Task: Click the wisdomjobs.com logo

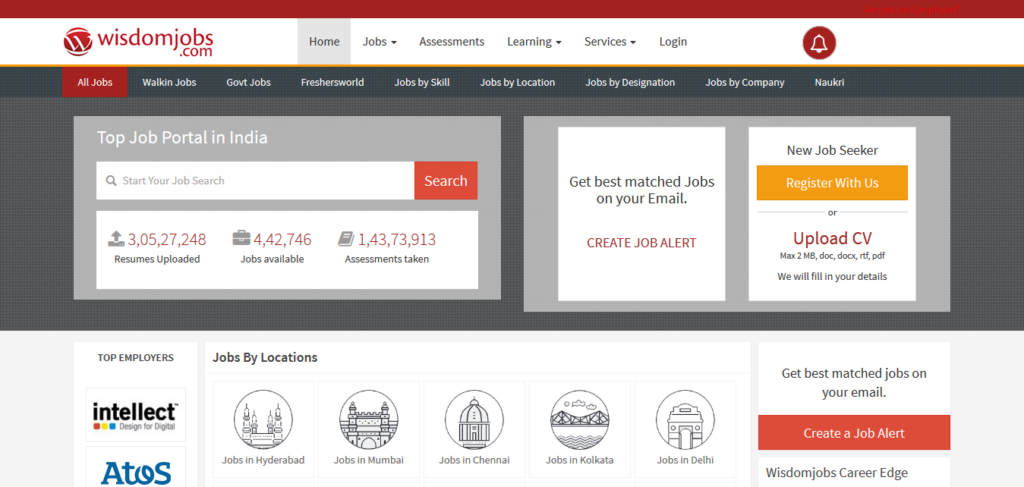Action: 138,42
